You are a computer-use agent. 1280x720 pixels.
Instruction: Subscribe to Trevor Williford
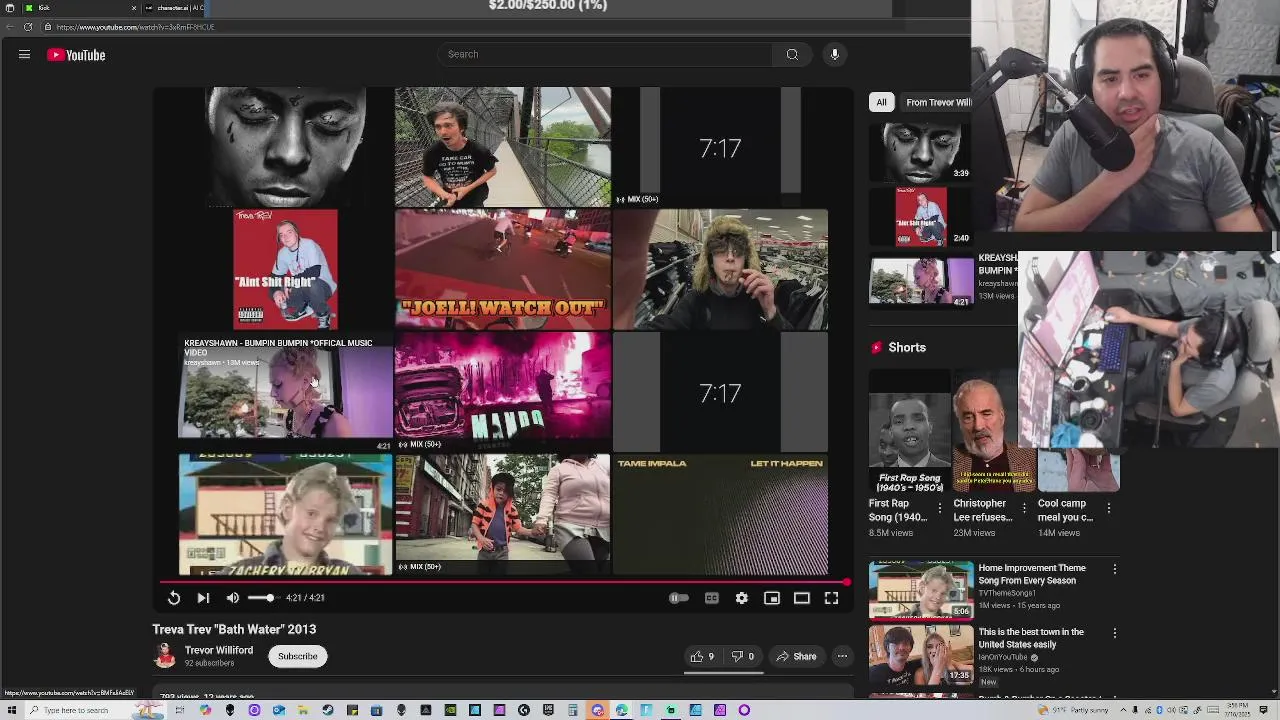[297, 656]
